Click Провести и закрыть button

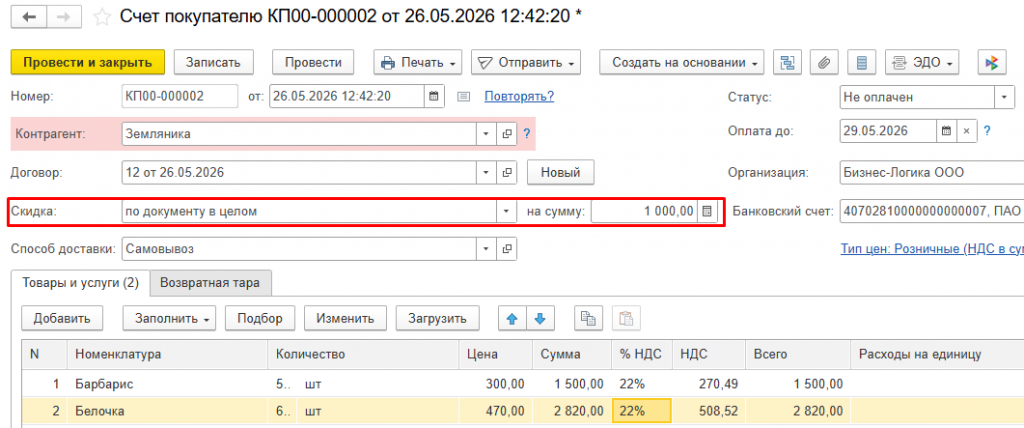[88, 63]
